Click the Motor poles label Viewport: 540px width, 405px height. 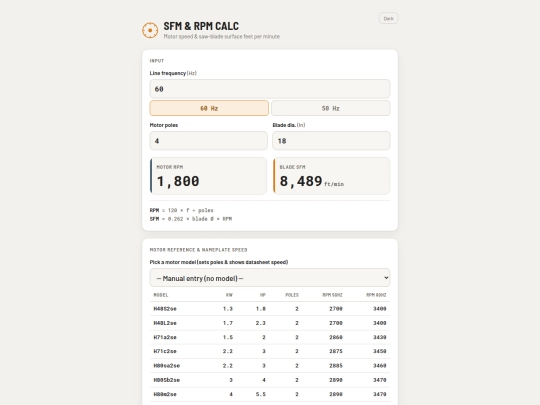[164, 125]
